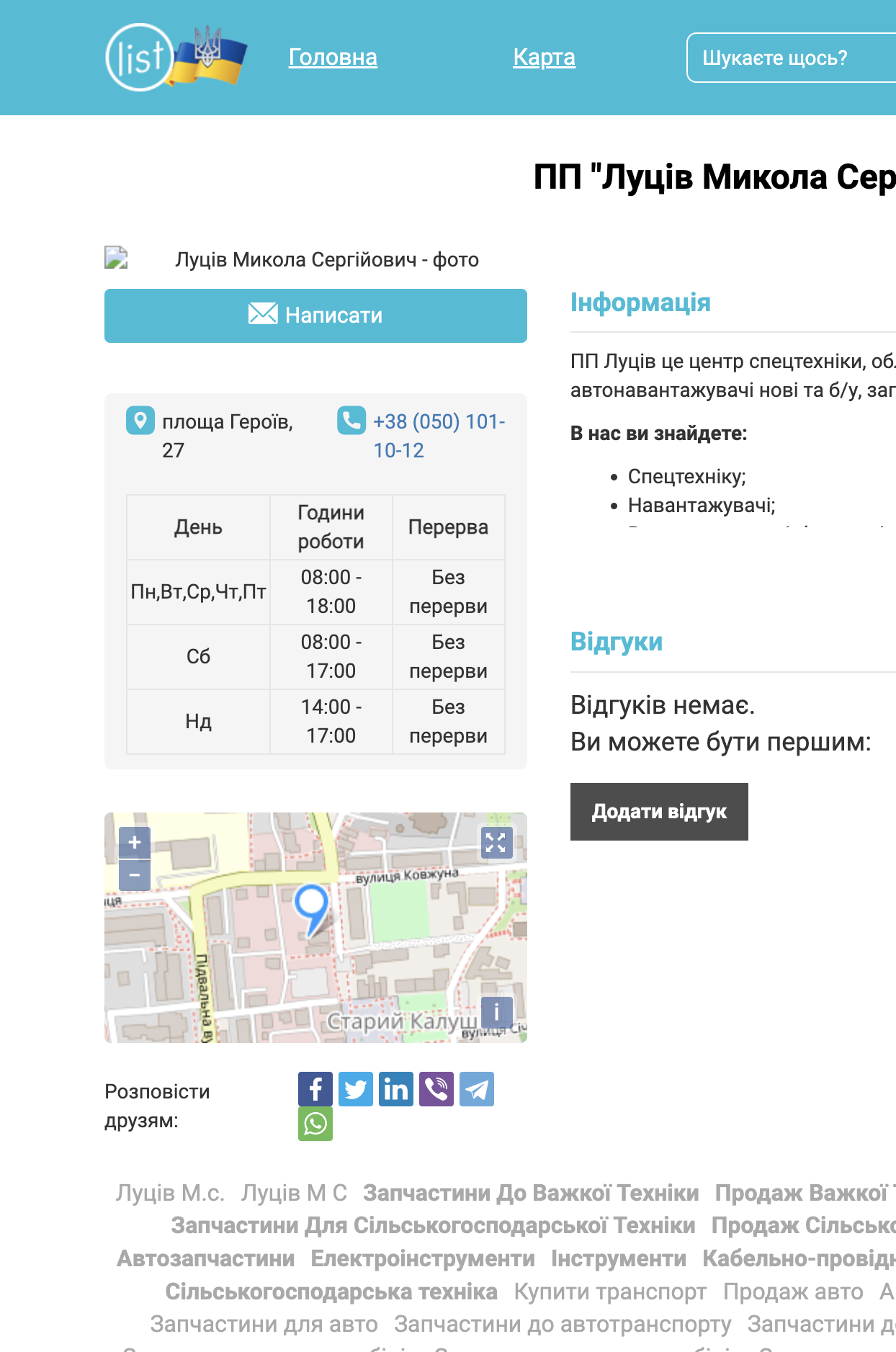Zoom out on the map
This screenshot has height=1352, width=896.
coord(135,875)
